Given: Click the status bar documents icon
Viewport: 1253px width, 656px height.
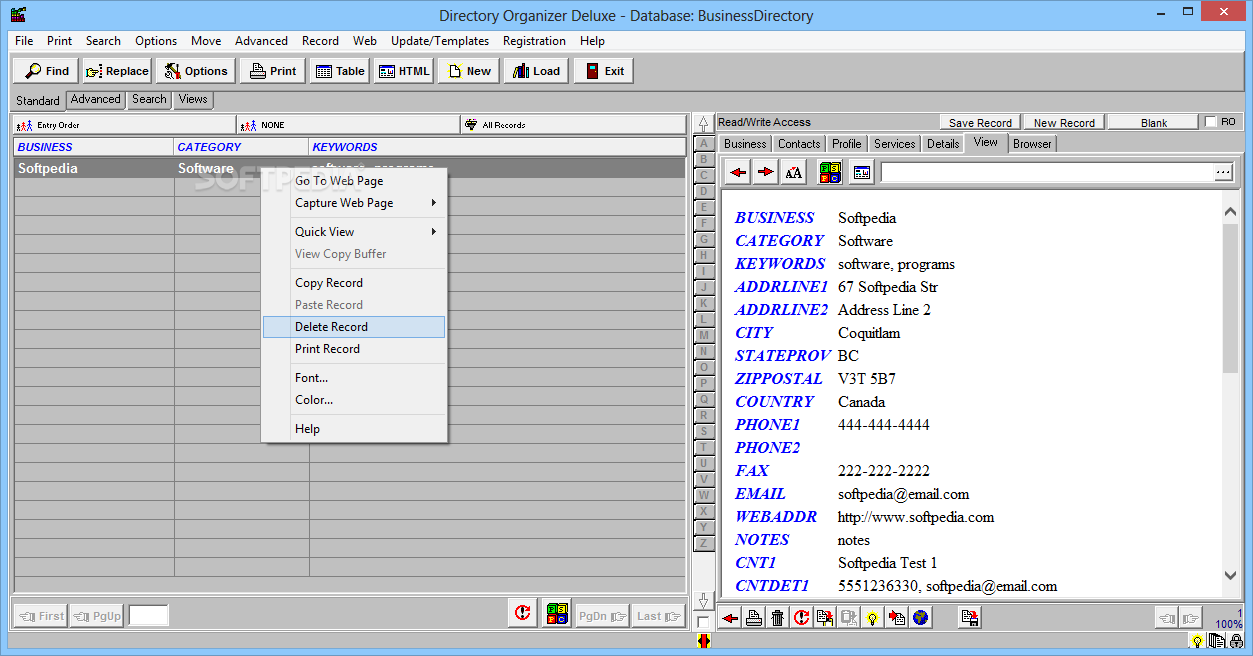Looking at the screenshot, I should [1217, 641].
